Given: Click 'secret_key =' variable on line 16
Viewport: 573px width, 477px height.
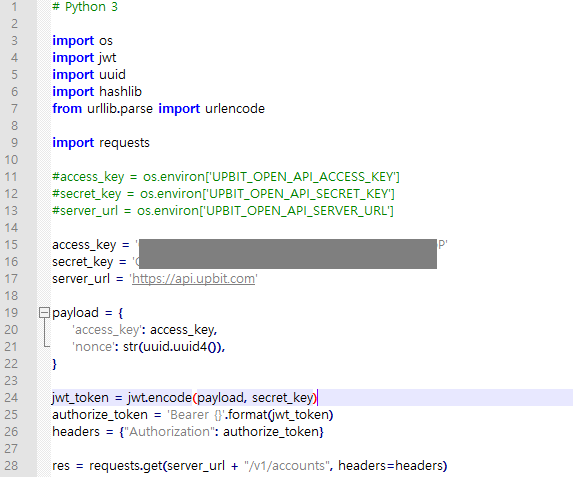Looking at the screenshot, I should point(89,262).
